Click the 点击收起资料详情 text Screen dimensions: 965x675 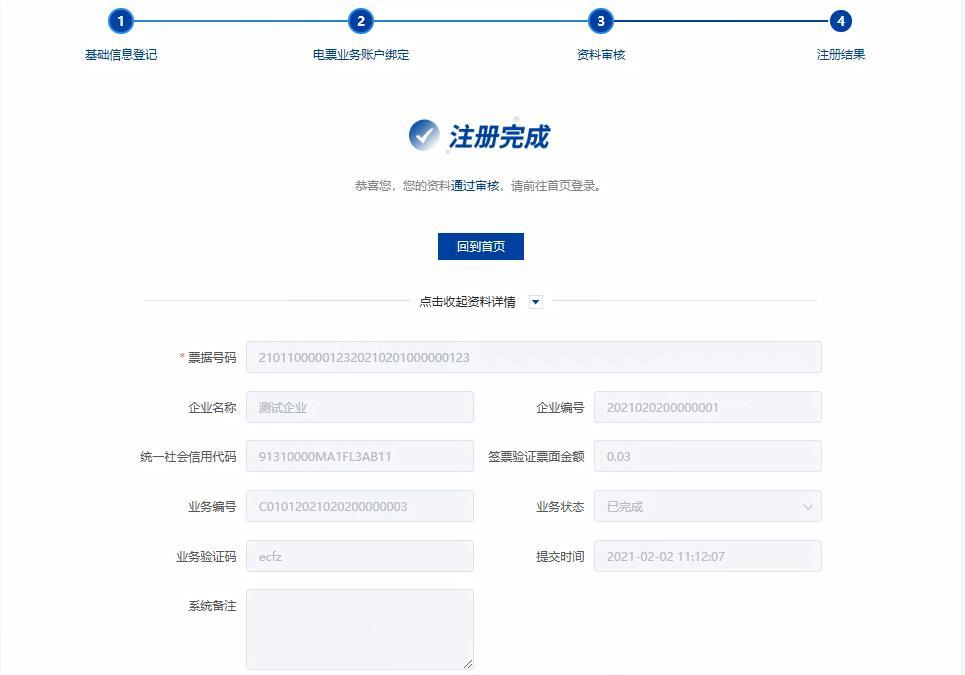[x=470, y=300]
